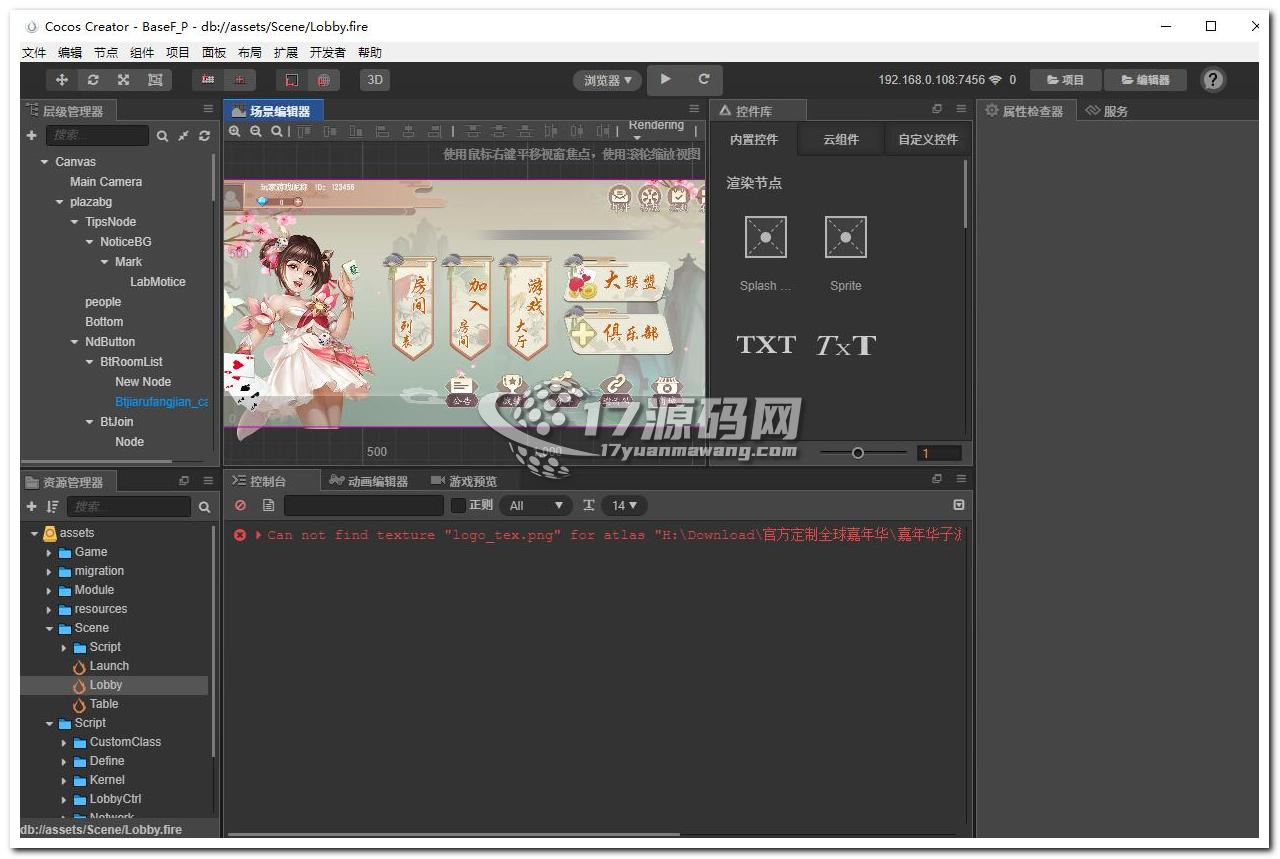Refresh the hierarchy panel node tree
1280x859 pixels.
point(205,136)
